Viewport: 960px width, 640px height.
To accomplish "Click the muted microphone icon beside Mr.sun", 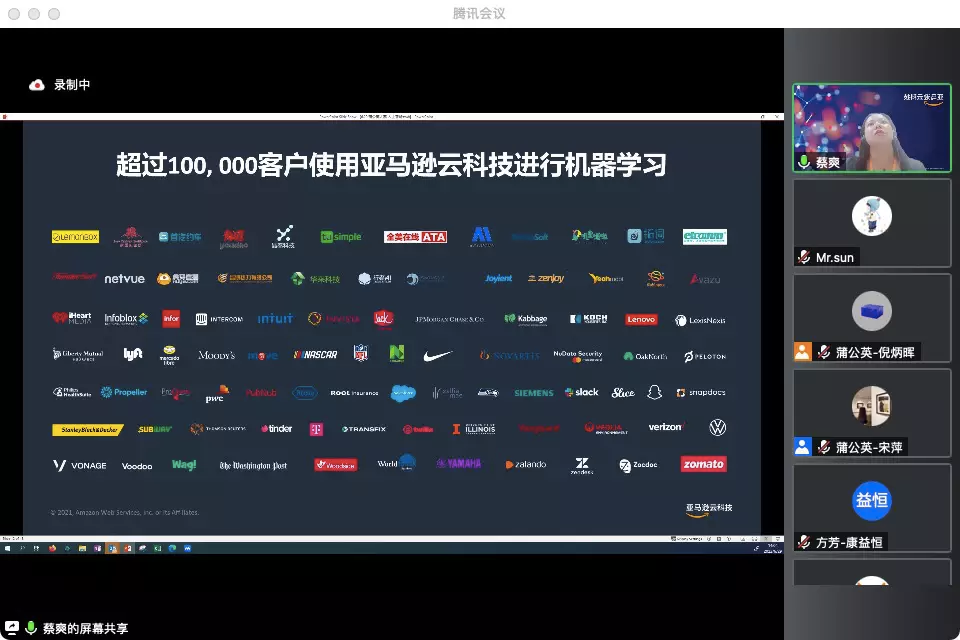I will 804,257.
